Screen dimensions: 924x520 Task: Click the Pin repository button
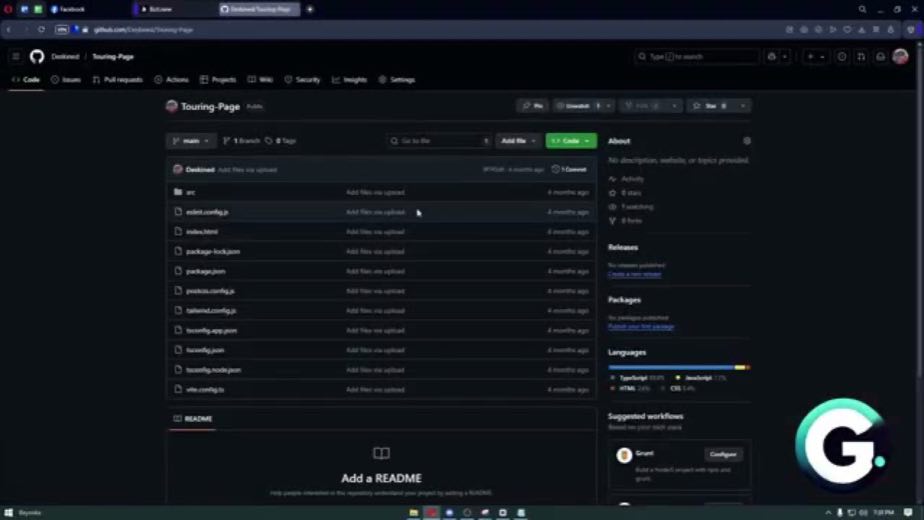pos(533,106)
